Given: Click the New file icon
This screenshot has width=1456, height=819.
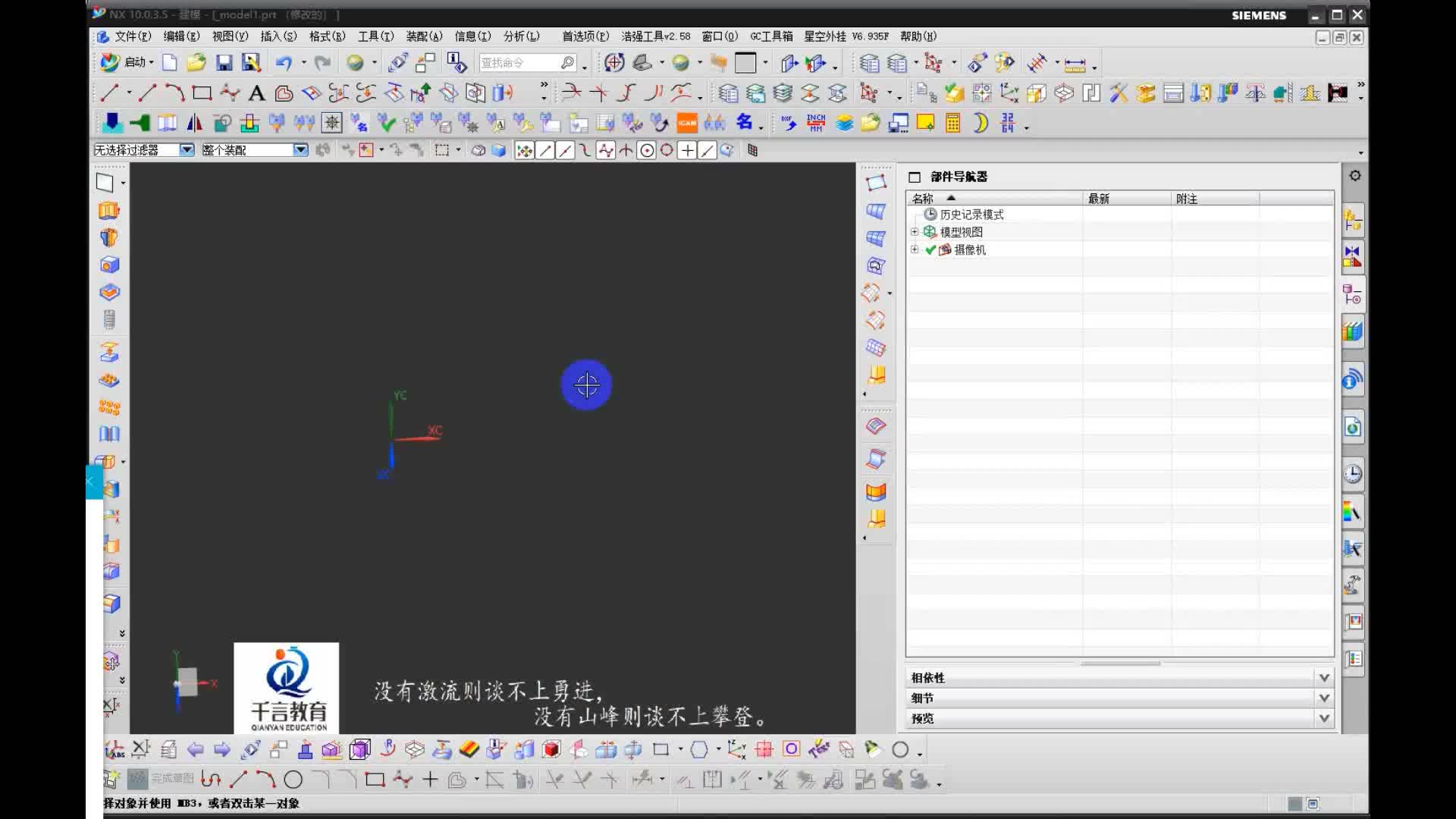Looking at the screenshot, I should coord(169,63).
